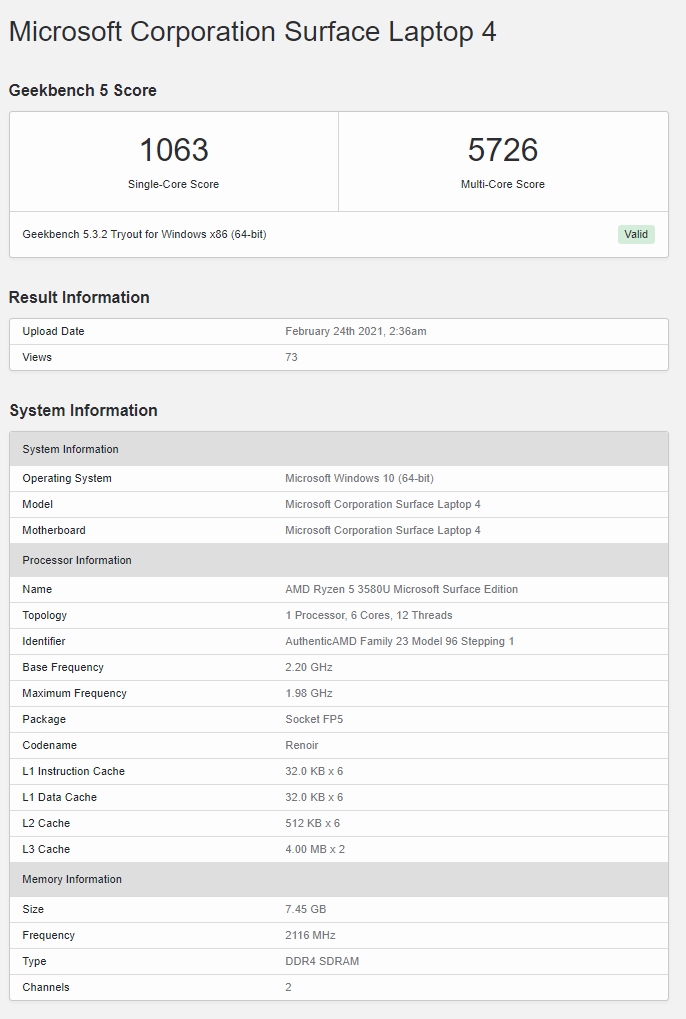Click the processor Name label

37,589
